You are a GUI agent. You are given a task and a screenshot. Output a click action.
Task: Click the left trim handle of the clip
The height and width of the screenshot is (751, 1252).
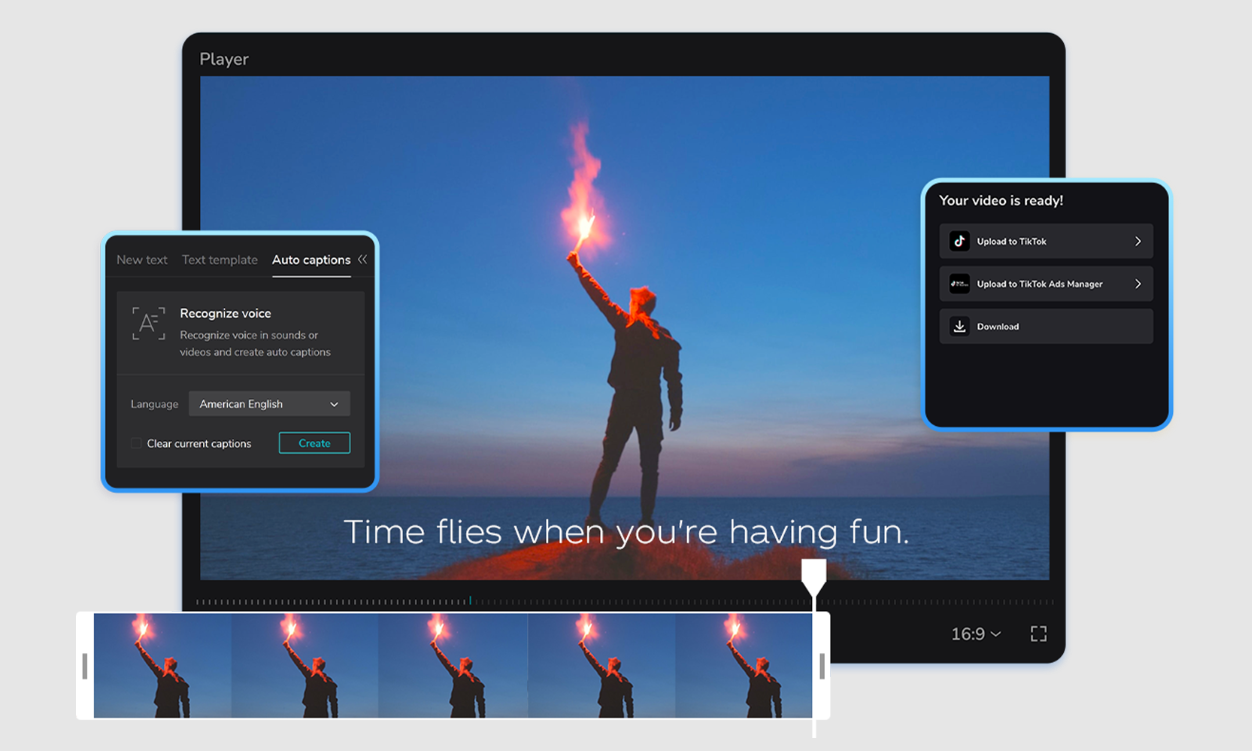tap(85, 666)
